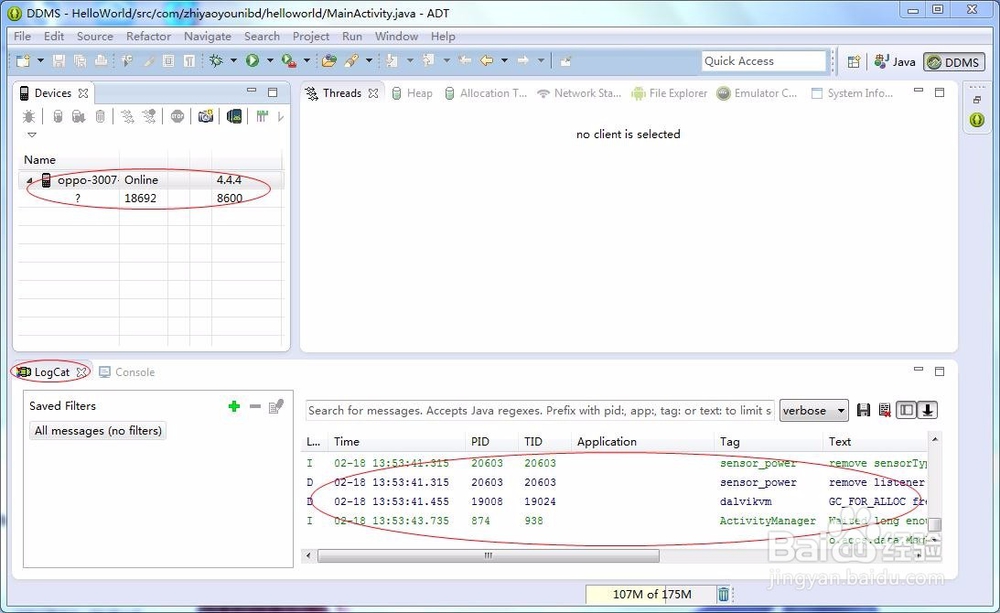Open the Project menu
This screenshot has width=1000, height=613.
click(311, 36)
